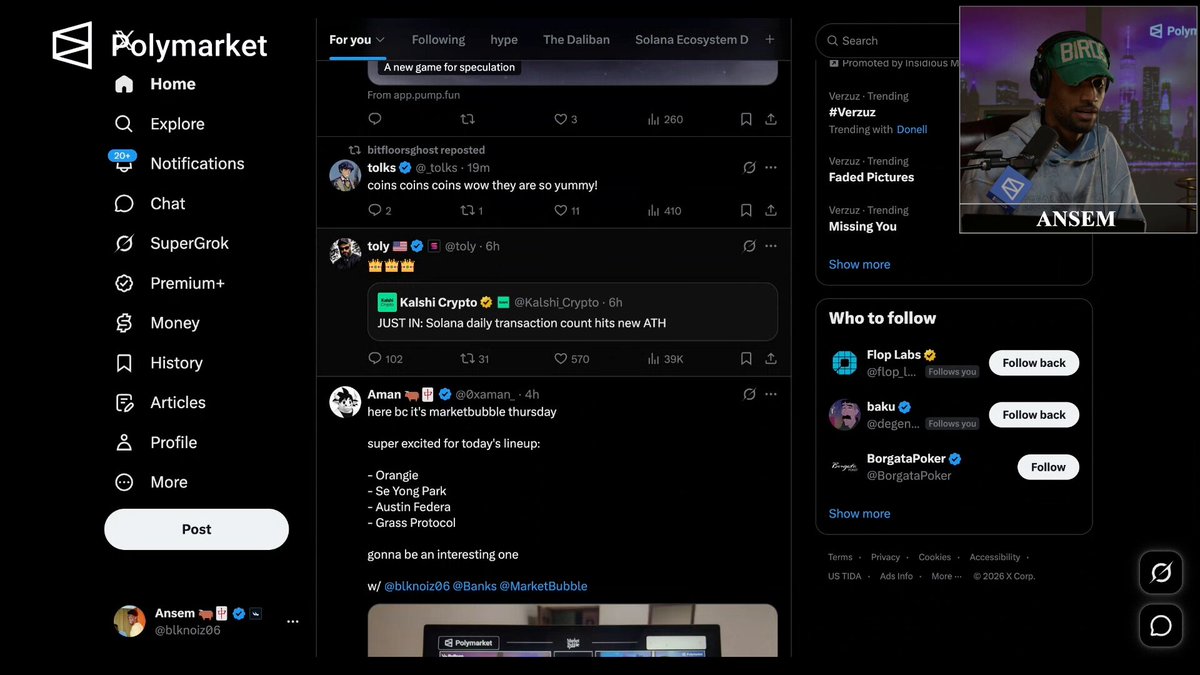Share the app.pump.fun post
1200x675 pixels.
pos(771,119)
